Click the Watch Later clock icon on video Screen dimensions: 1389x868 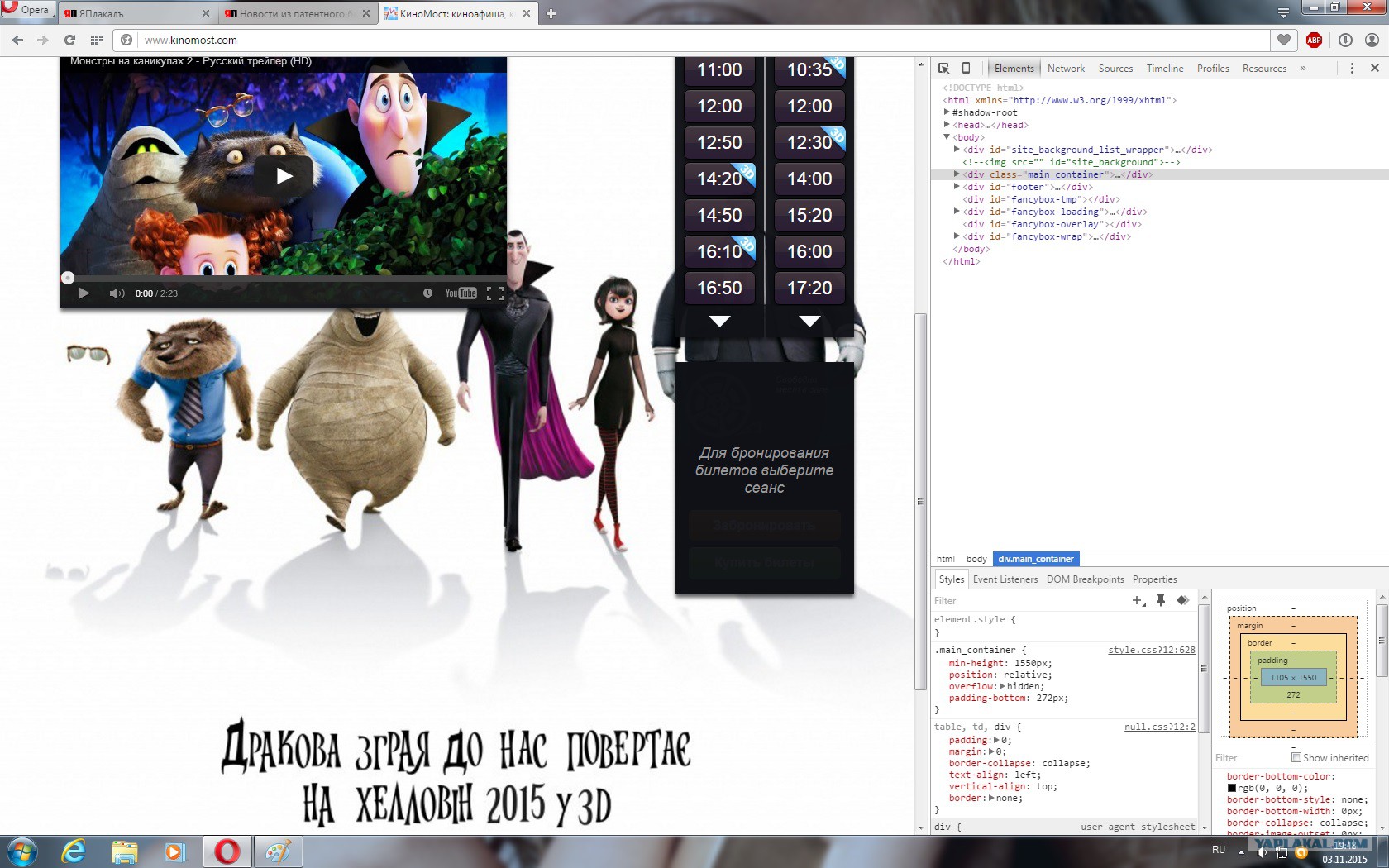tap(427, 293)
